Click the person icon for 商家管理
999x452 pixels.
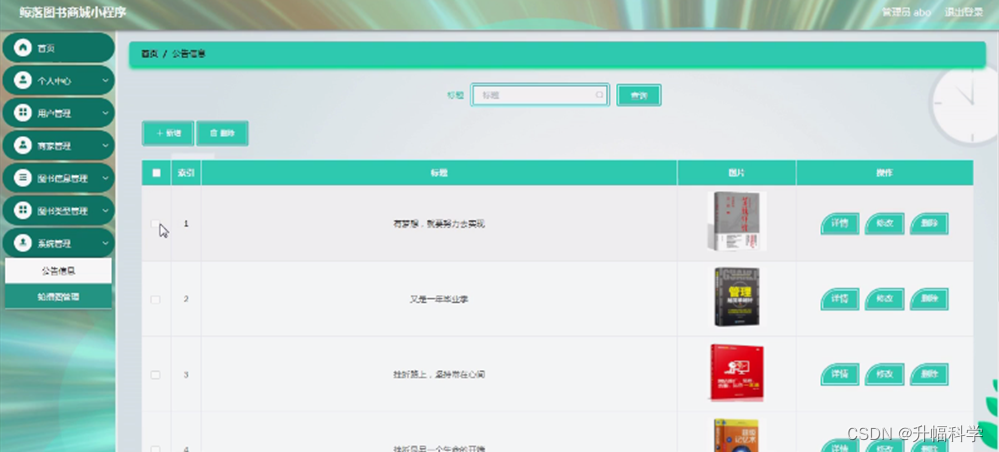coord(22,146)
